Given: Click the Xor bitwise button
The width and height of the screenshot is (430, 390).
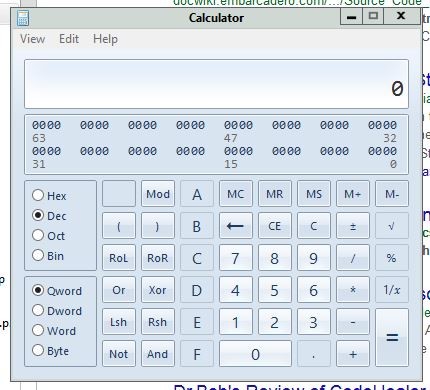Looking at the screenshot, I should (158, 290).
